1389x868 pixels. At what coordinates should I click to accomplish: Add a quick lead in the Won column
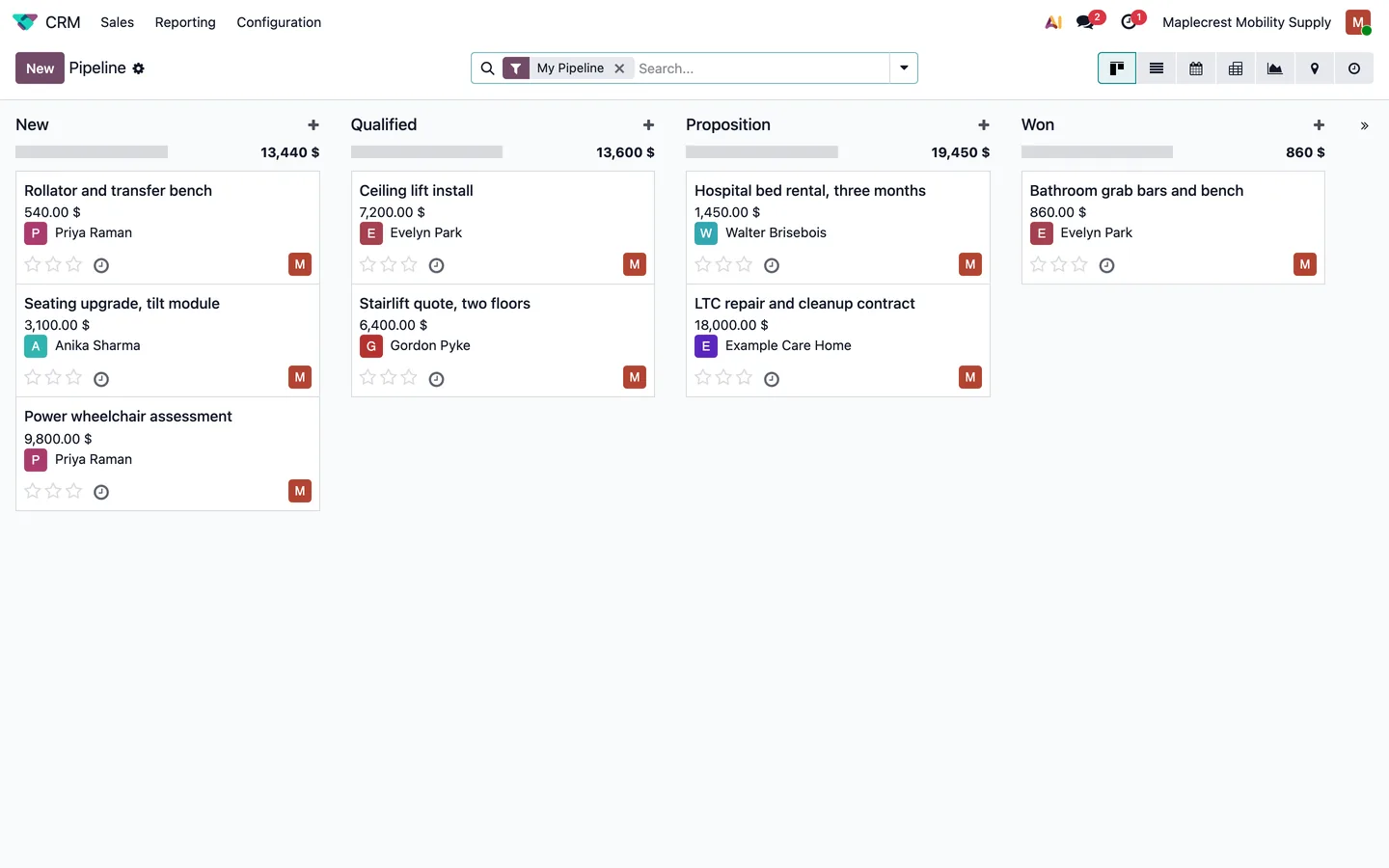coord(1319,125)
